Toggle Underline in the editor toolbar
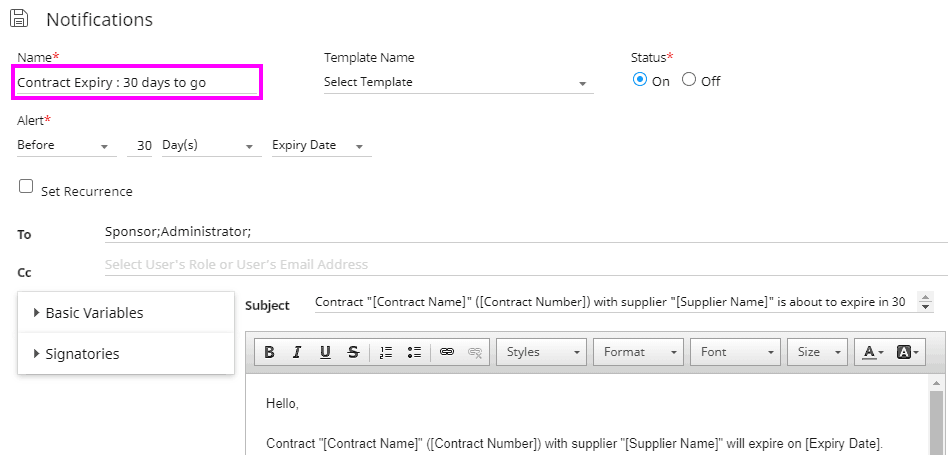Screen dimensions: 950x455 [325, 352]
